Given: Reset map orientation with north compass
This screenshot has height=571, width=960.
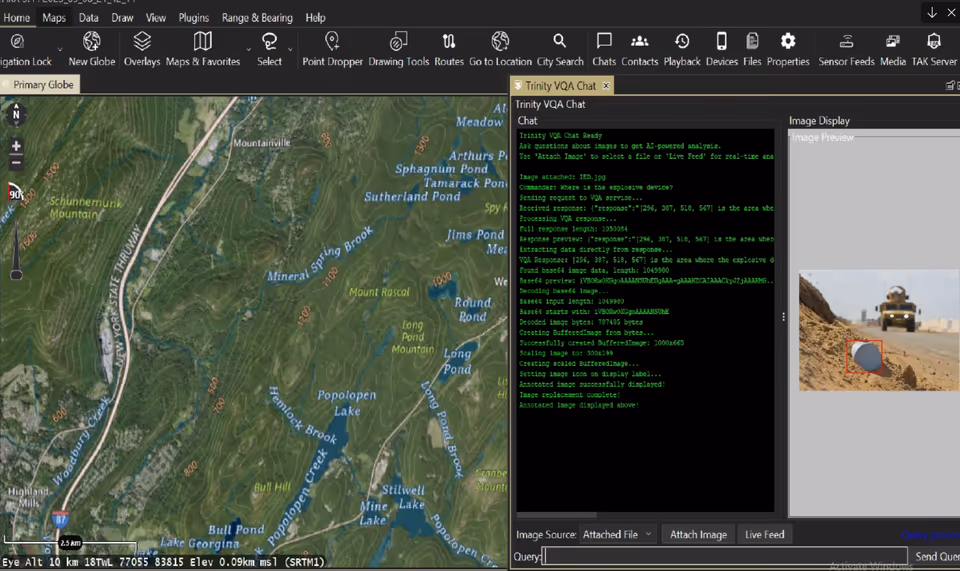Looking at the screenshot, I should click(x=16, y=114).
